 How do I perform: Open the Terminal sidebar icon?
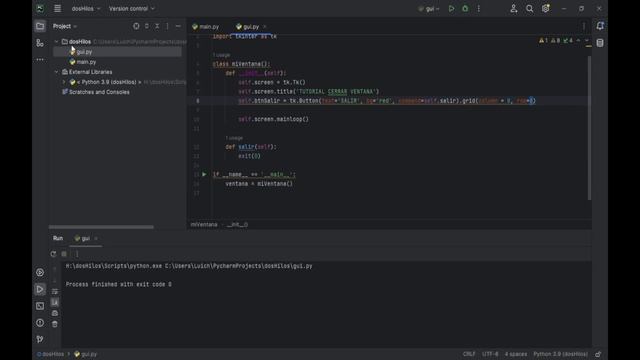pyautogui.click(x=40, y=306)
